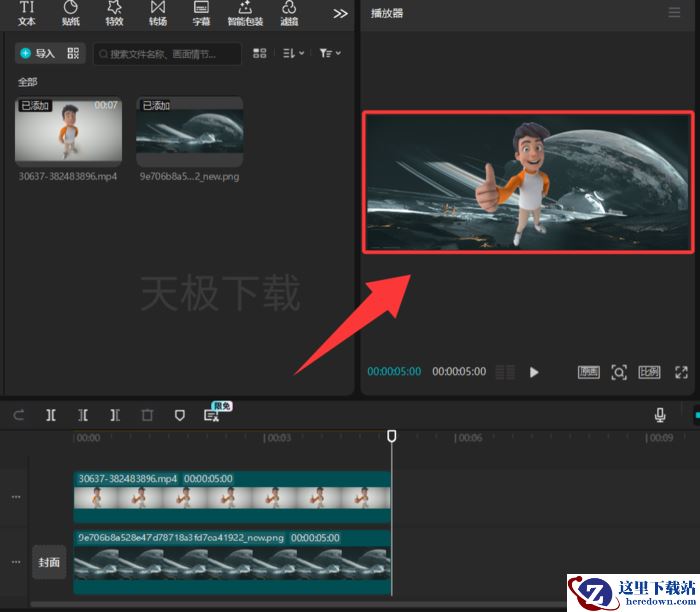Click the 导入 import button
Image resolution: width=700 pixels, height=612 pixels.
click(38, 54)
